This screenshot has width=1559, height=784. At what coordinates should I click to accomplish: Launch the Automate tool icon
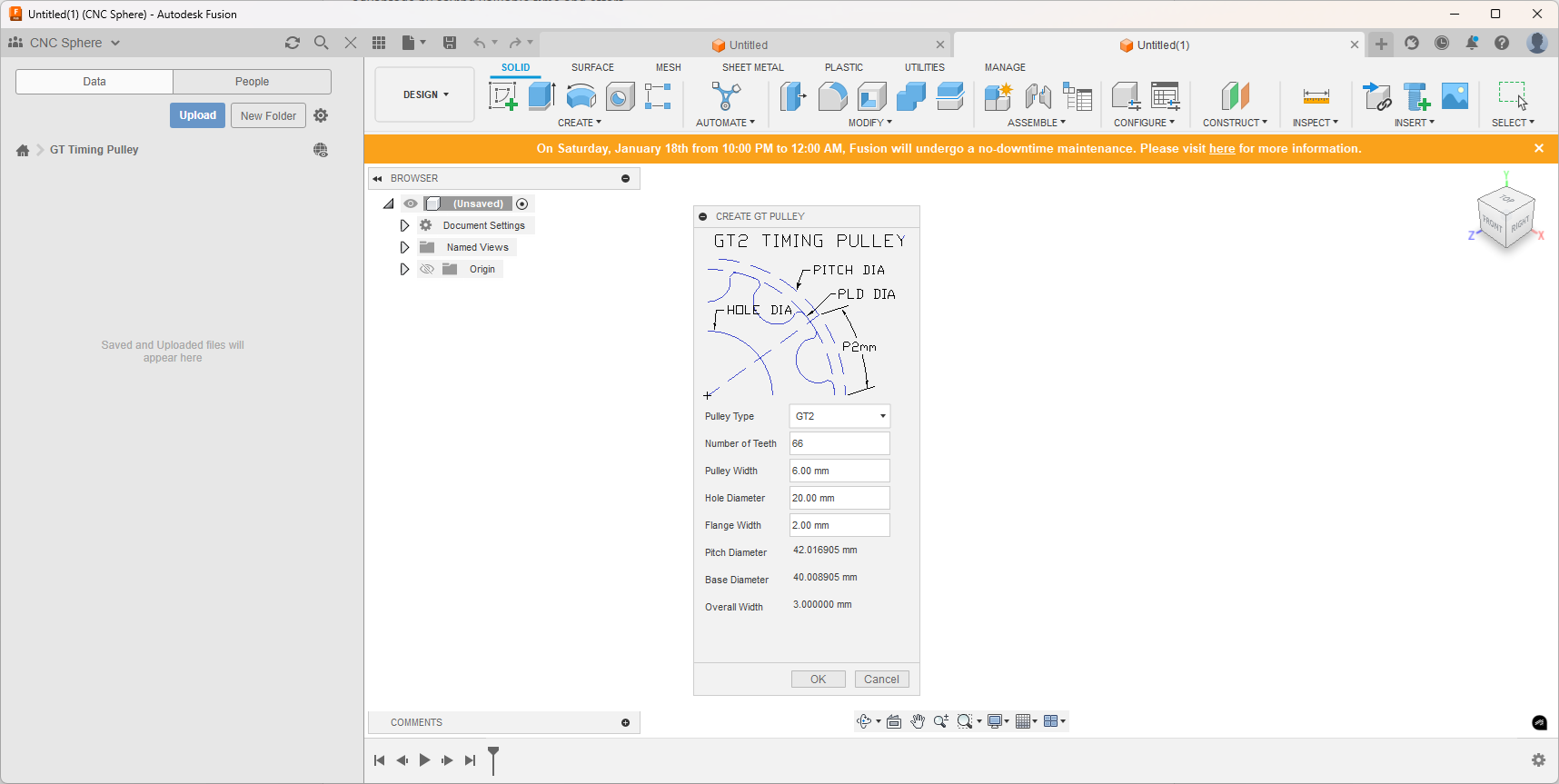click(725, 95)
